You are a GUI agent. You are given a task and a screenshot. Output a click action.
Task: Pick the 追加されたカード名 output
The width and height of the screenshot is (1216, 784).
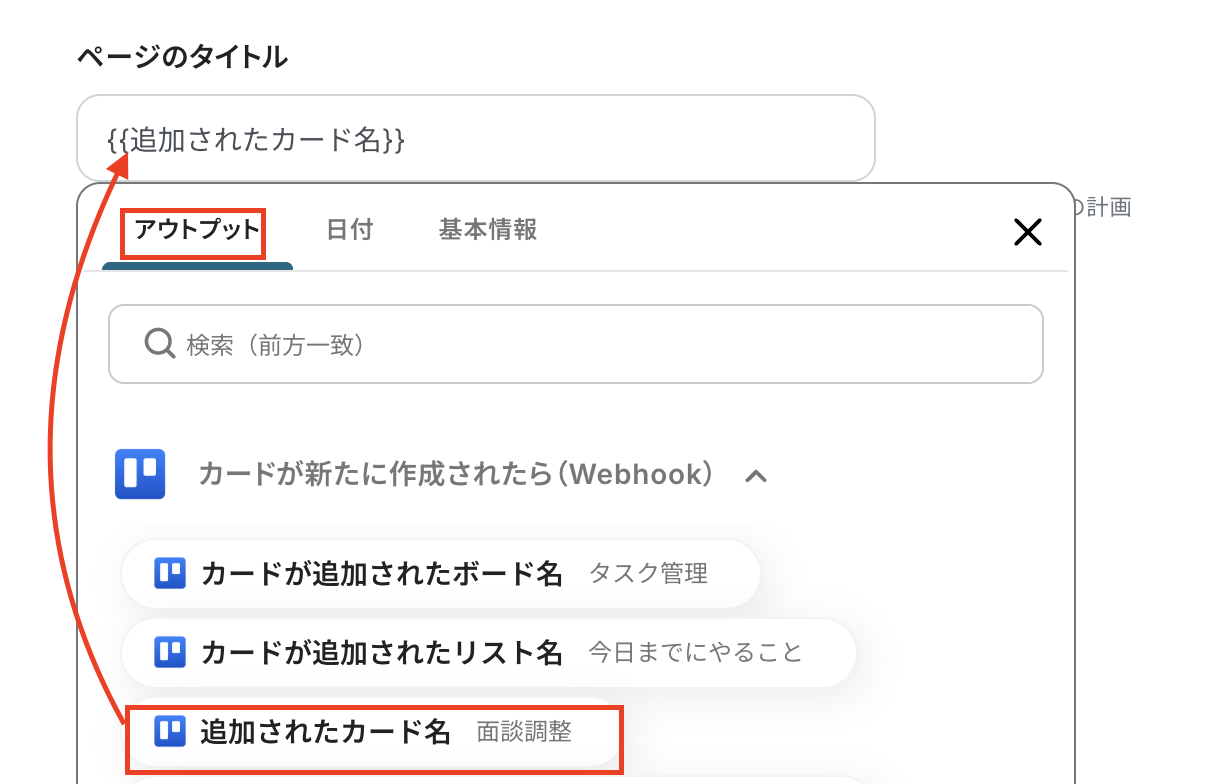pos(326,731)
